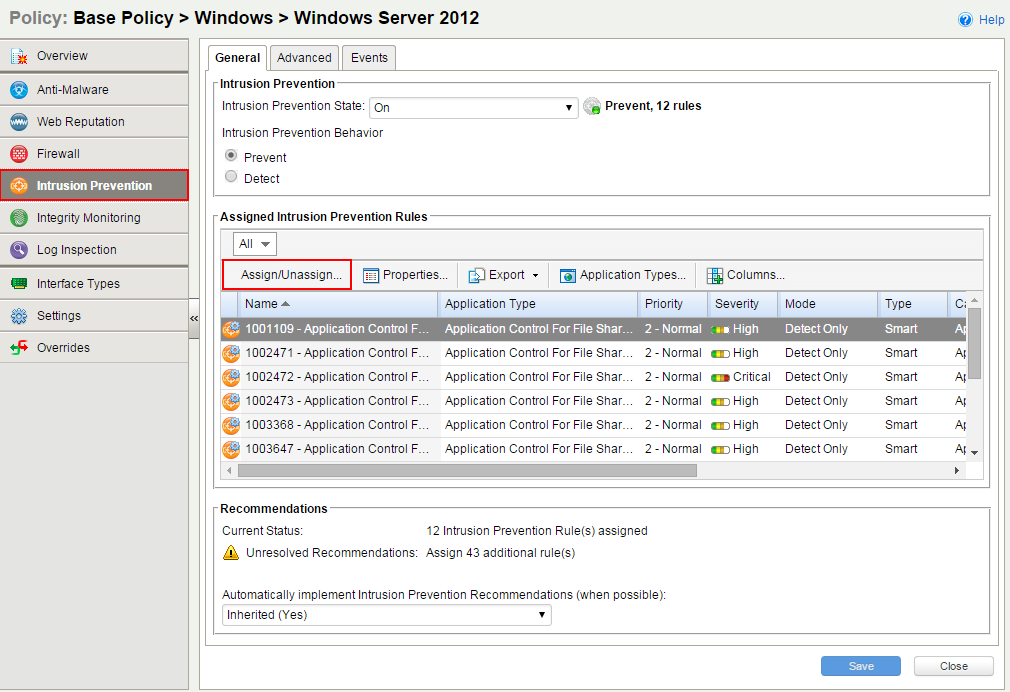Click the rule icon for 1002473
1010x692 pixels.
click(x=231, y=401)
